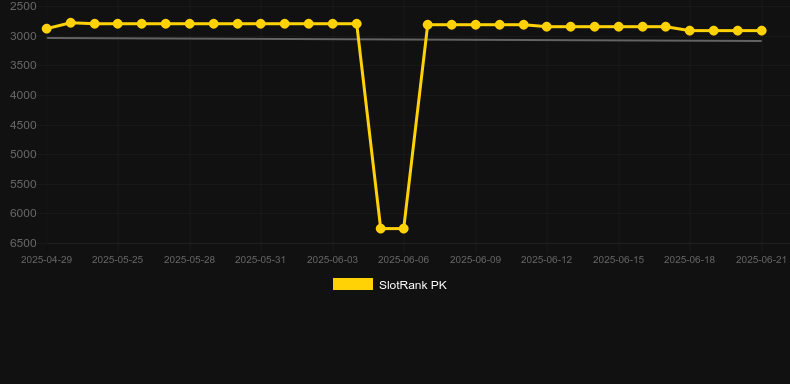This screenshot has height=384, width=790.
Task: Click the data point for 2025-06-12
Action: [547, 27]
